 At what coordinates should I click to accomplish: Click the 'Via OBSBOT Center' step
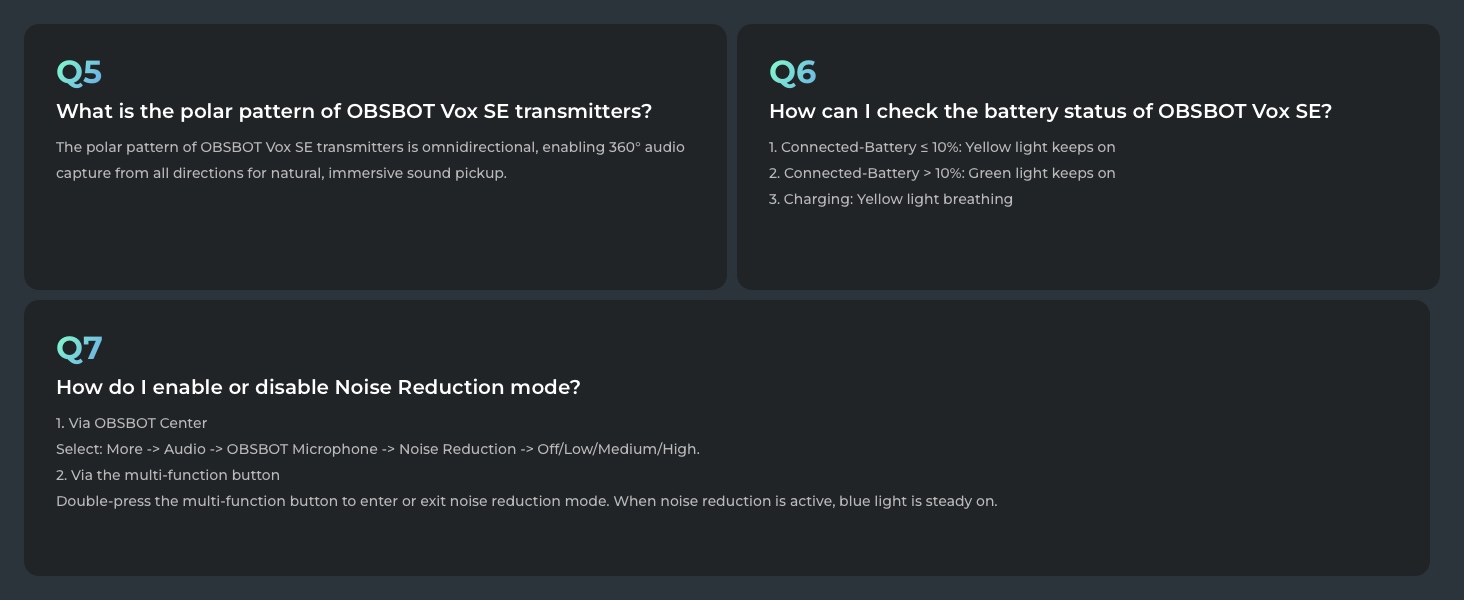(131, 424)
